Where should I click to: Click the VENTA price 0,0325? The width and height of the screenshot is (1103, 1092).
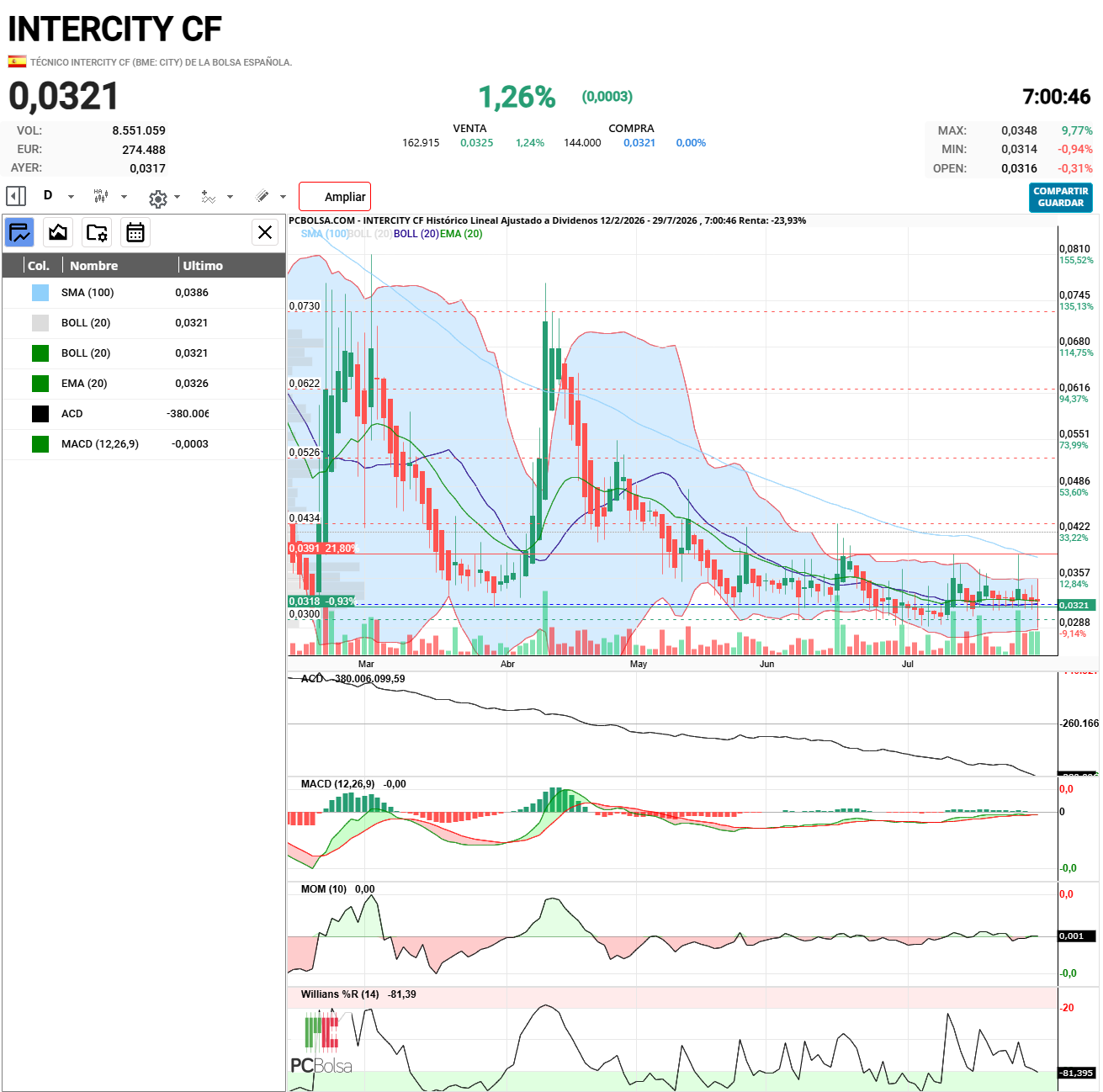tap(477, 143)
